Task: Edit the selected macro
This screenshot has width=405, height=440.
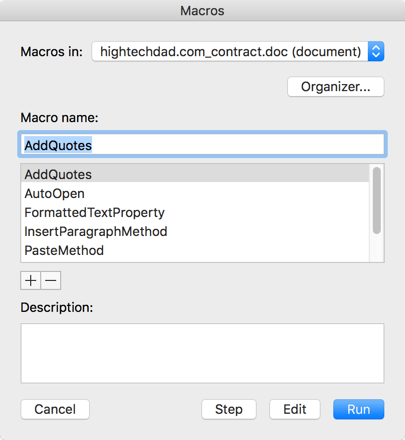Action: tap(295, 409)
